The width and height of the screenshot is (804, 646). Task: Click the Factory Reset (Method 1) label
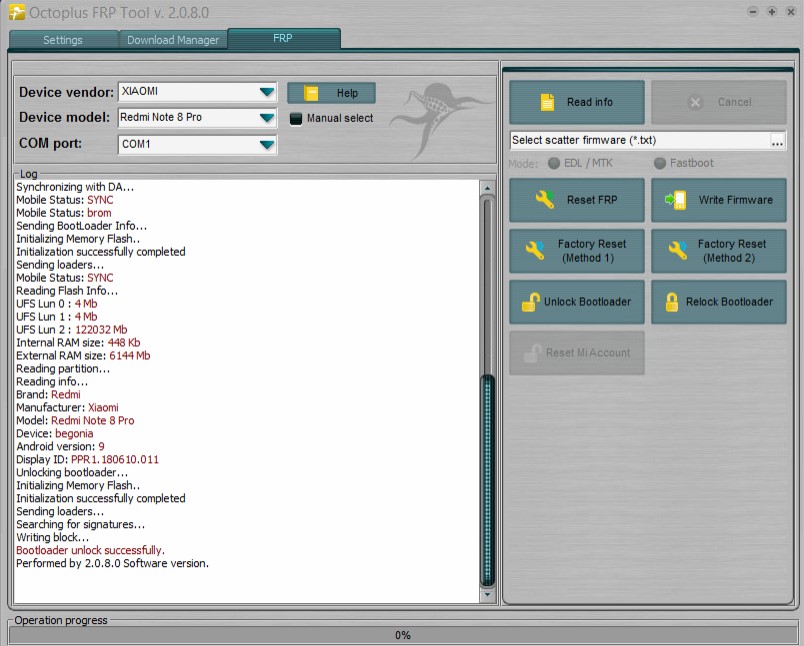point(592,251)
